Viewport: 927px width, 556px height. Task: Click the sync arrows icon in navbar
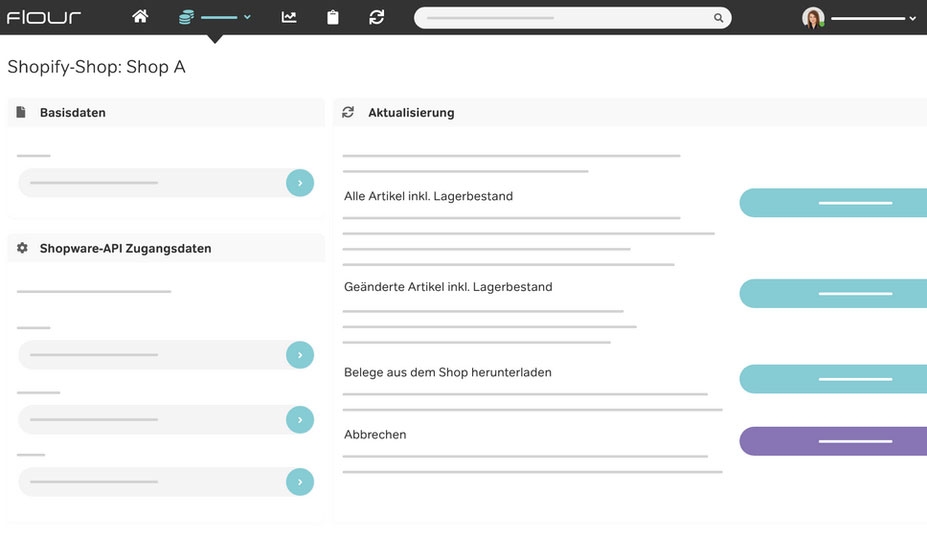point(376,17)
